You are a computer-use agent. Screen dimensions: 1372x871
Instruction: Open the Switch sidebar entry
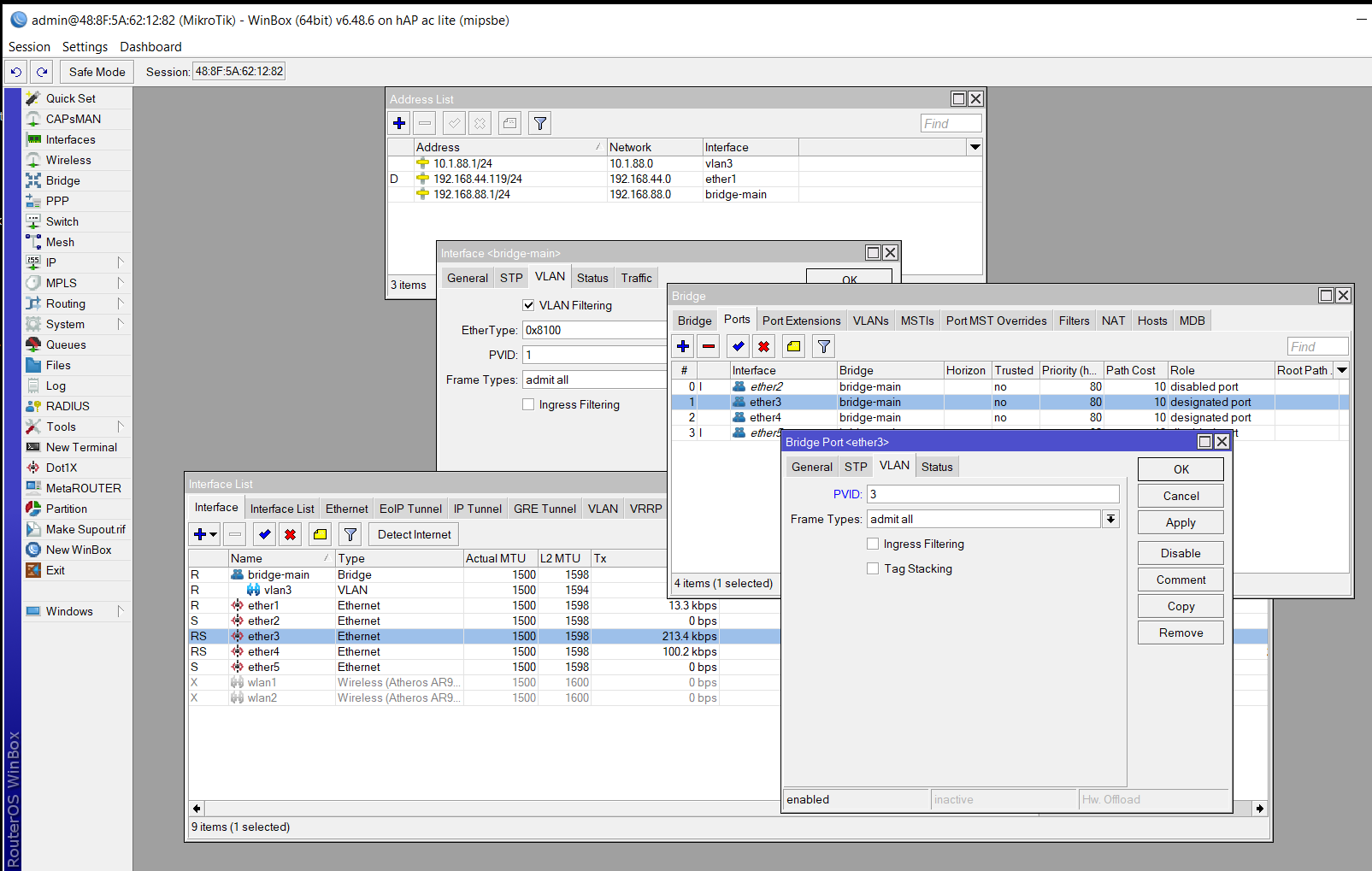click(62, 221)
